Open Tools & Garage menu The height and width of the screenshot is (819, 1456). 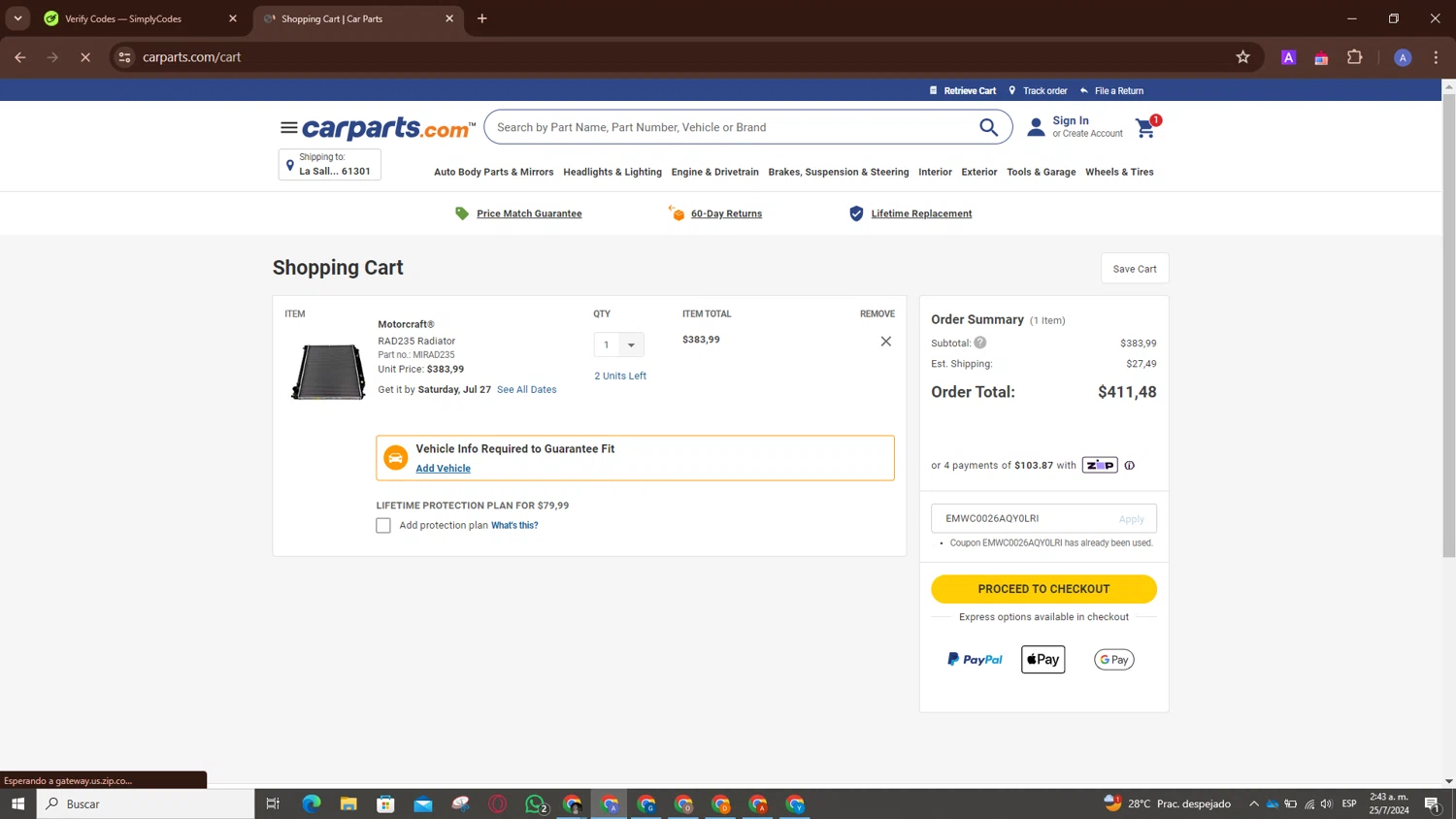[1042, 172]
